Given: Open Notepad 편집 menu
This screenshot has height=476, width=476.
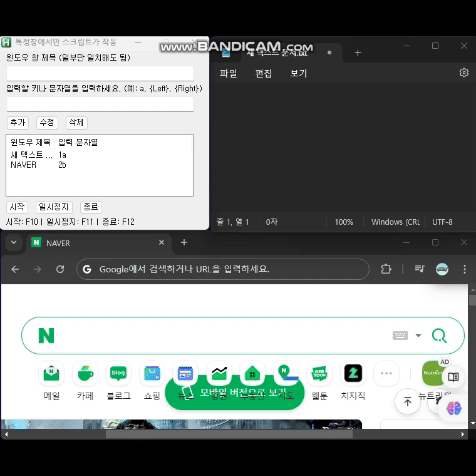Looking at the screenshot, I should [x=263, y=73].
